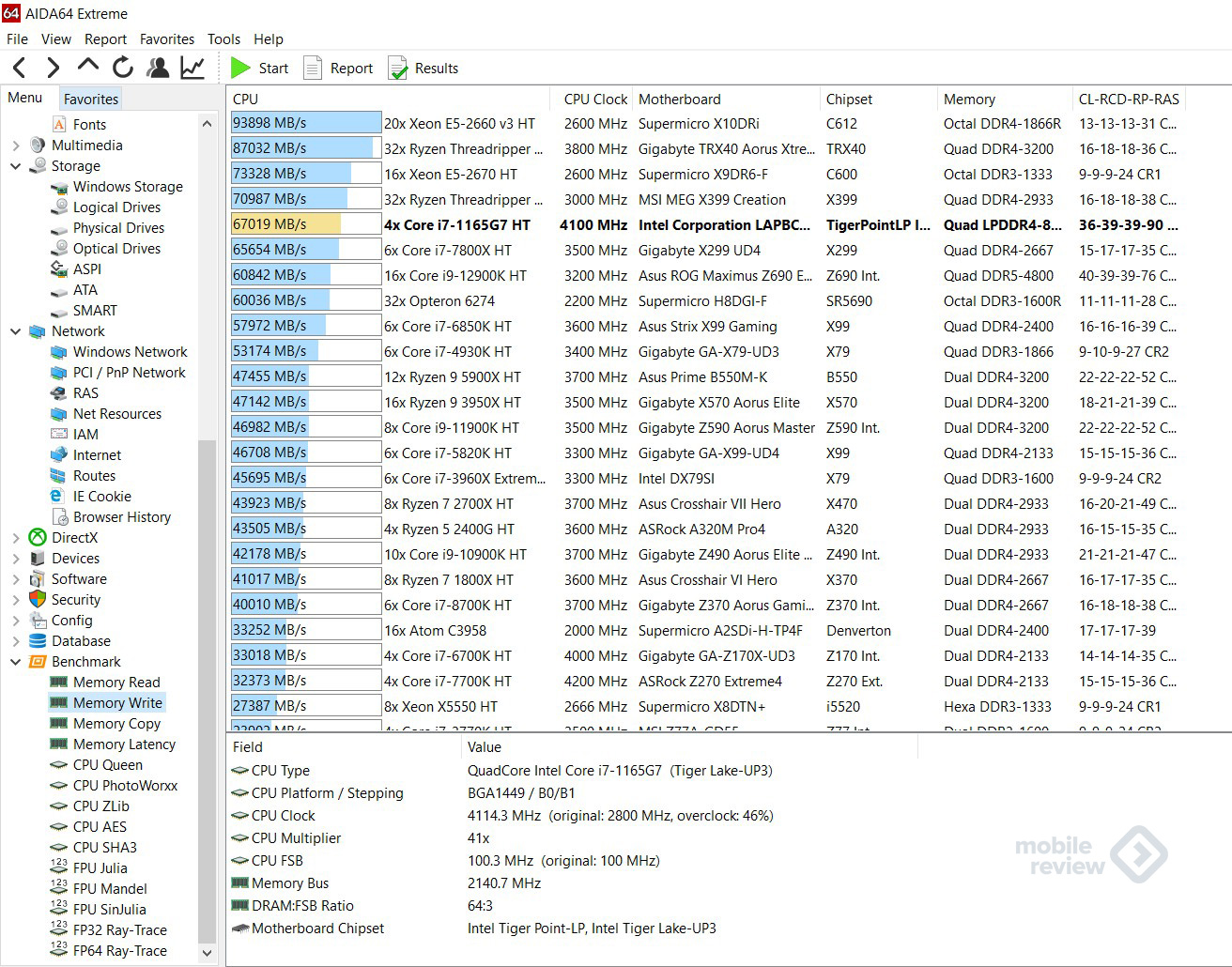The image size is (1232, 967).
Task: Expand the Devices tree node
Action: pyautogui.click(x=15, y=559)
